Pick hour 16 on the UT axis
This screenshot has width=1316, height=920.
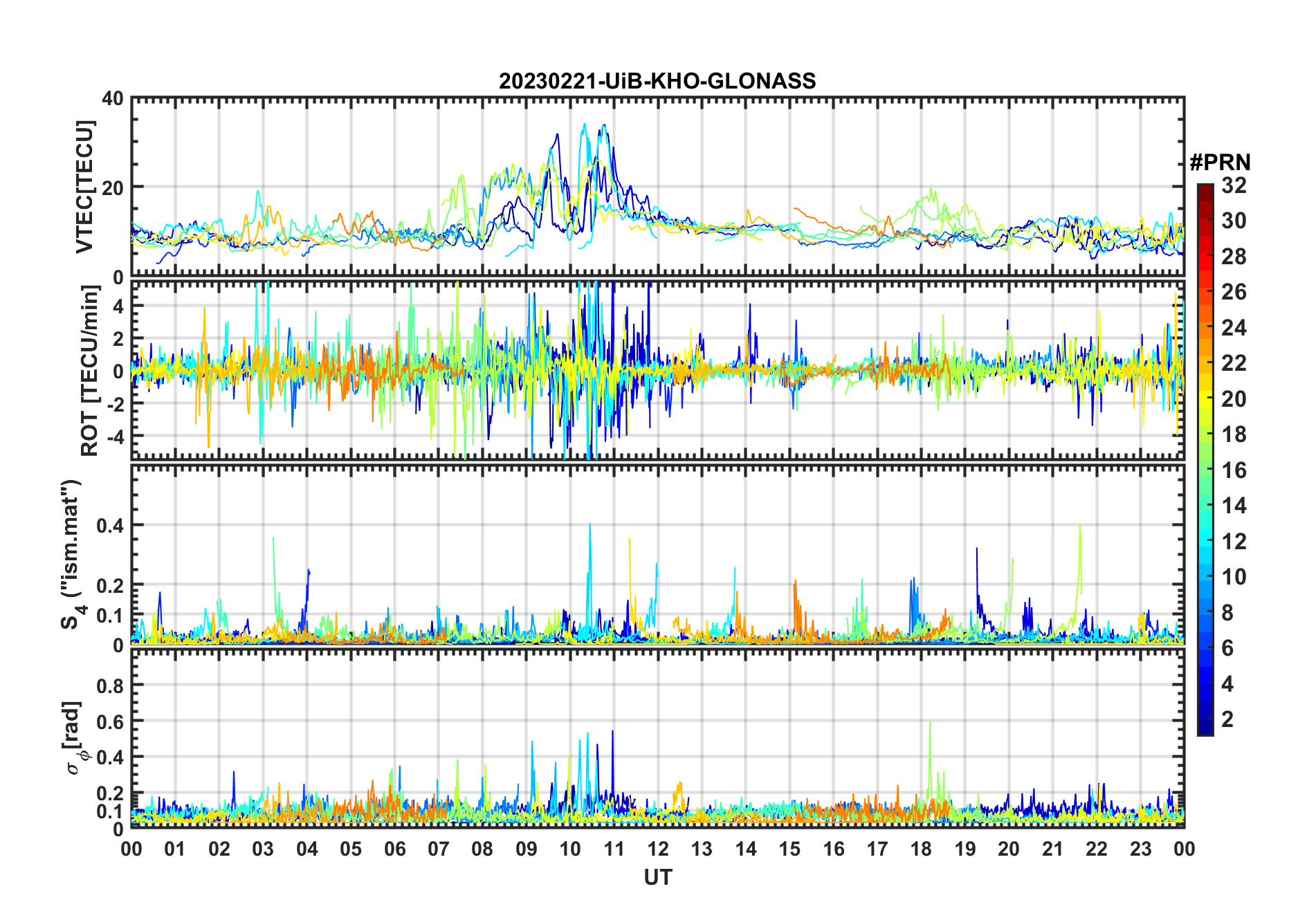(x=834, y=849)
